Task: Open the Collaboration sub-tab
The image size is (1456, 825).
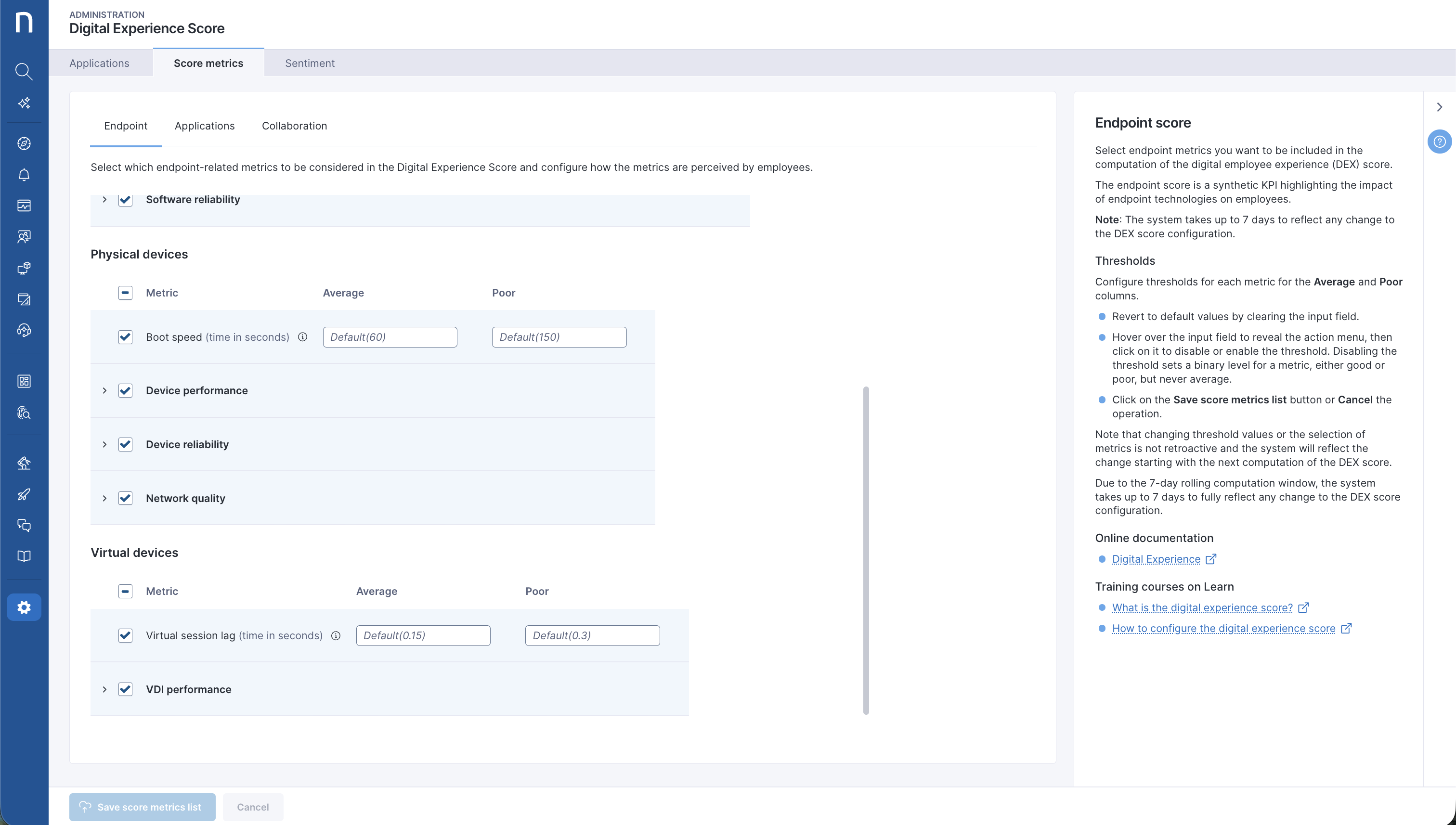Action: pyautogui.click(x=294, y=126)
